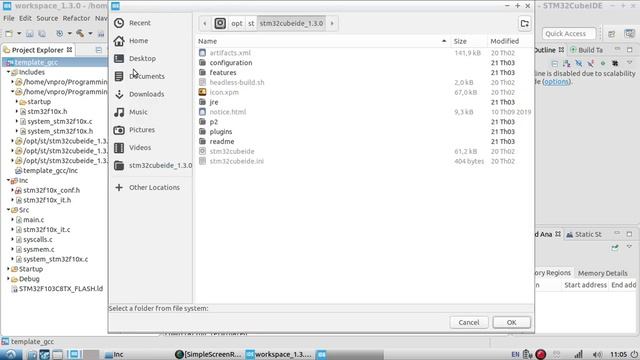Expand the Debug folder in Project Explorer
The height and width of the screenshot is (360, 640).
[8, 279]
